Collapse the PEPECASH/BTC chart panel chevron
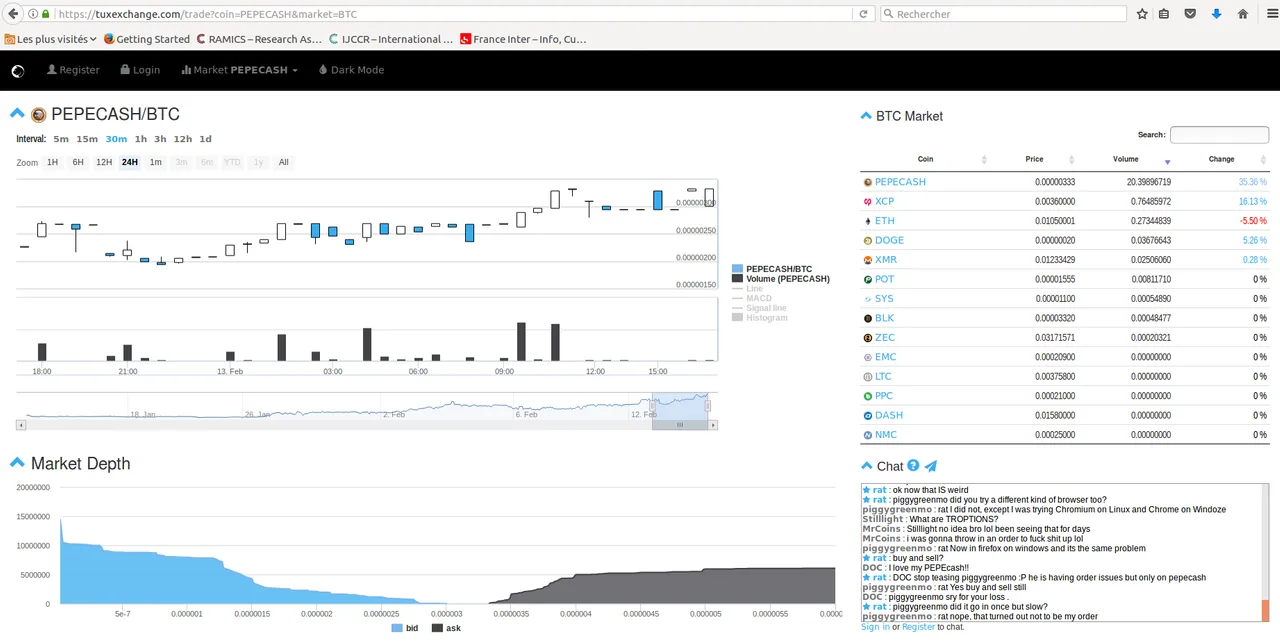Viewport: 1280px width, 644px height. coord(17,113)
